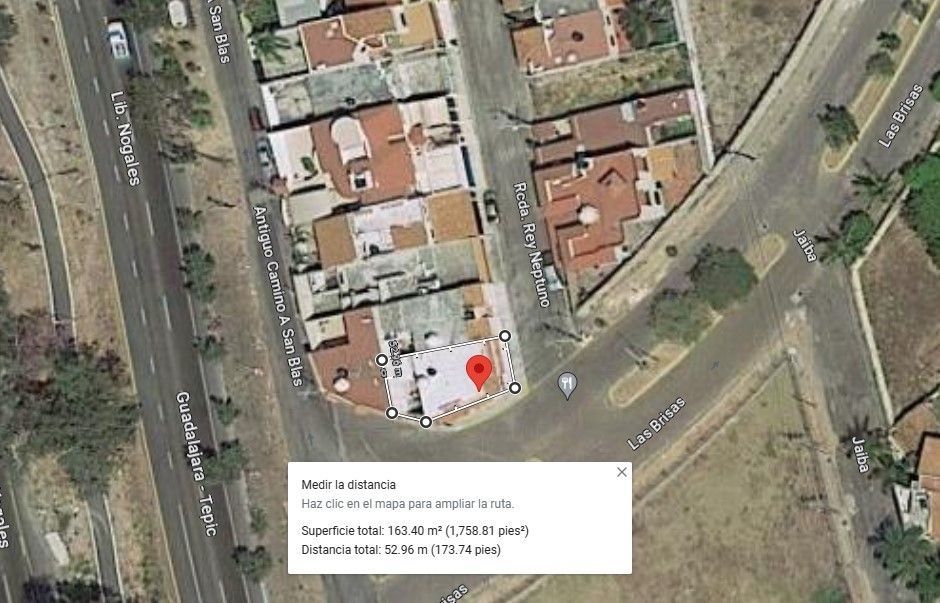Select the lowest measurement point on the polygon

(426, 422)
